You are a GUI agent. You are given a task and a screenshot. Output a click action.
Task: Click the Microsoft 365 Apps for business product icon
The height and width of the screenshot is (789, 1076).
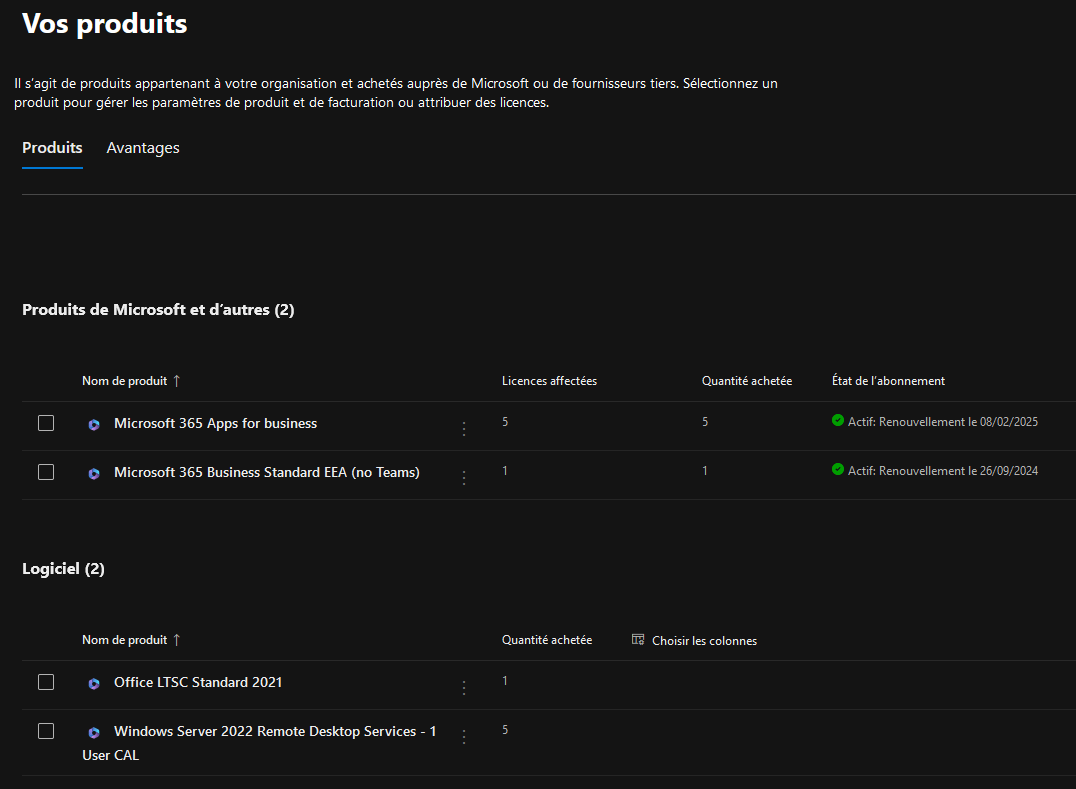[x=94, y=425]
